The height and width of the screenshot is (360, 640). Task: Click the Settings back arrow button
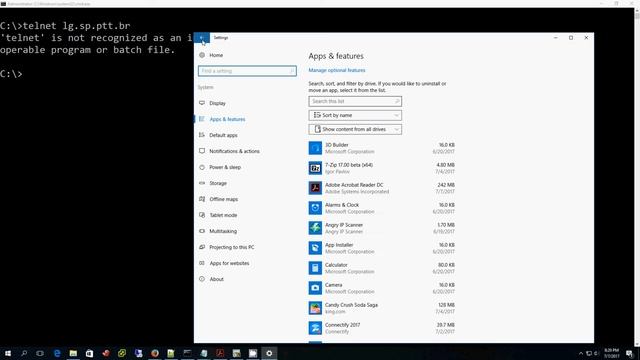coord(202,38)
